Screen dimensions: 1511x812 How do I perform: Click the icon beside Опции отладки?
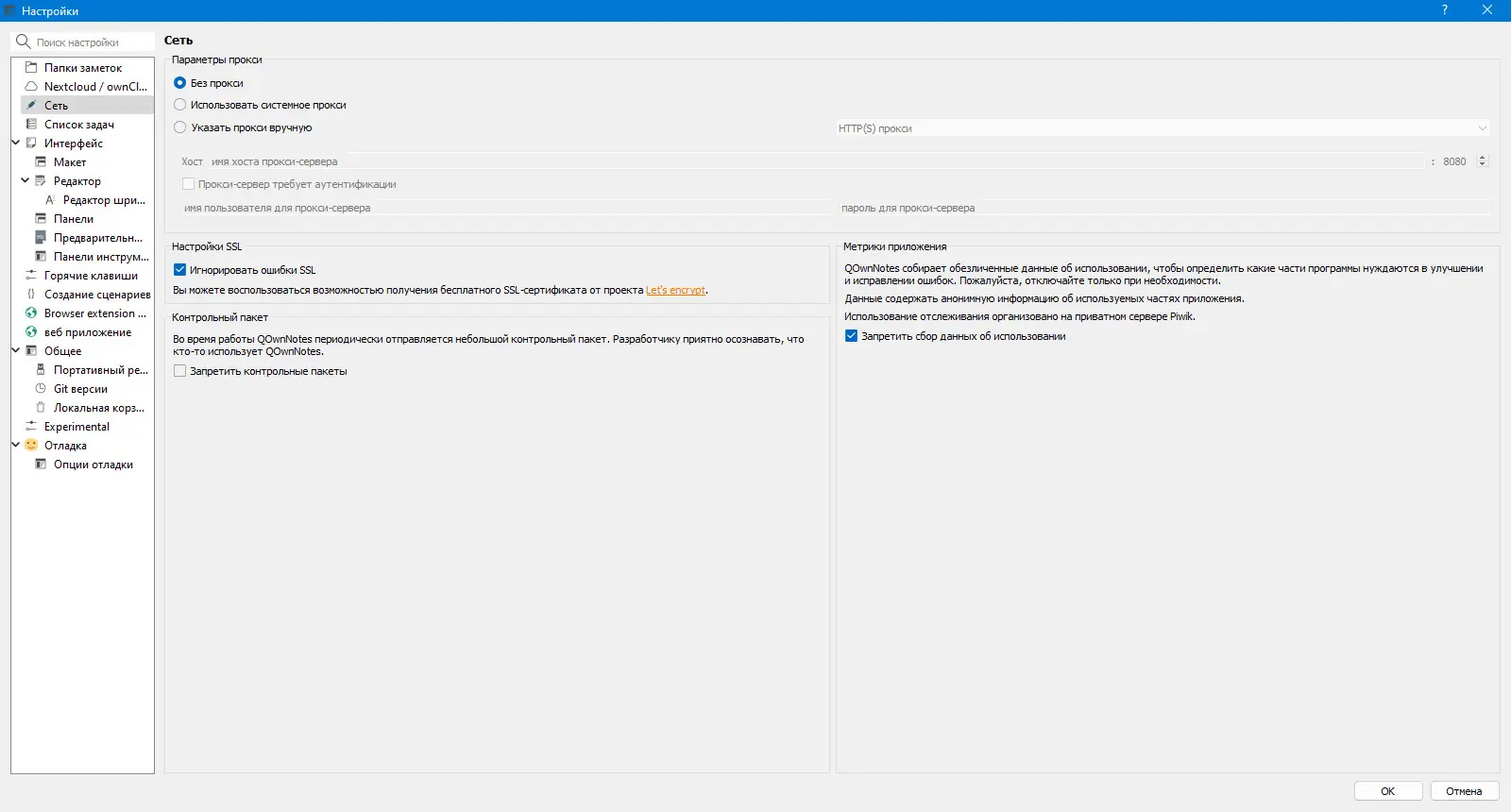coord(41,464)
